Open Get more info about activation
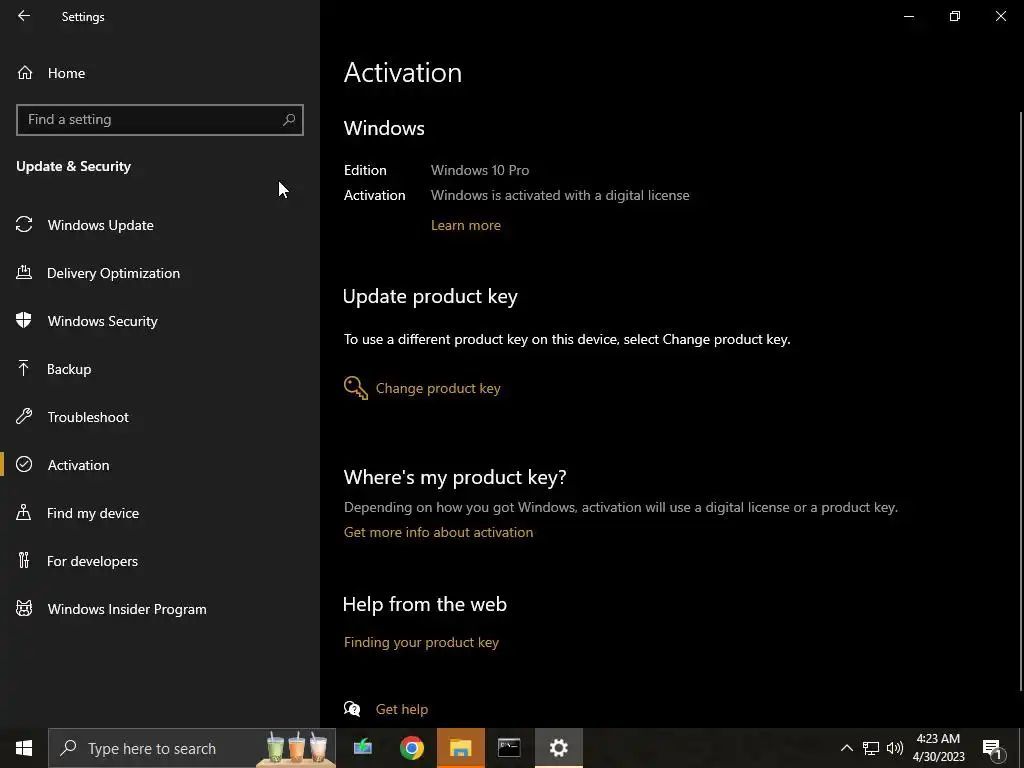The width and height of the screenshot is (1024, 768). [438, 532]
